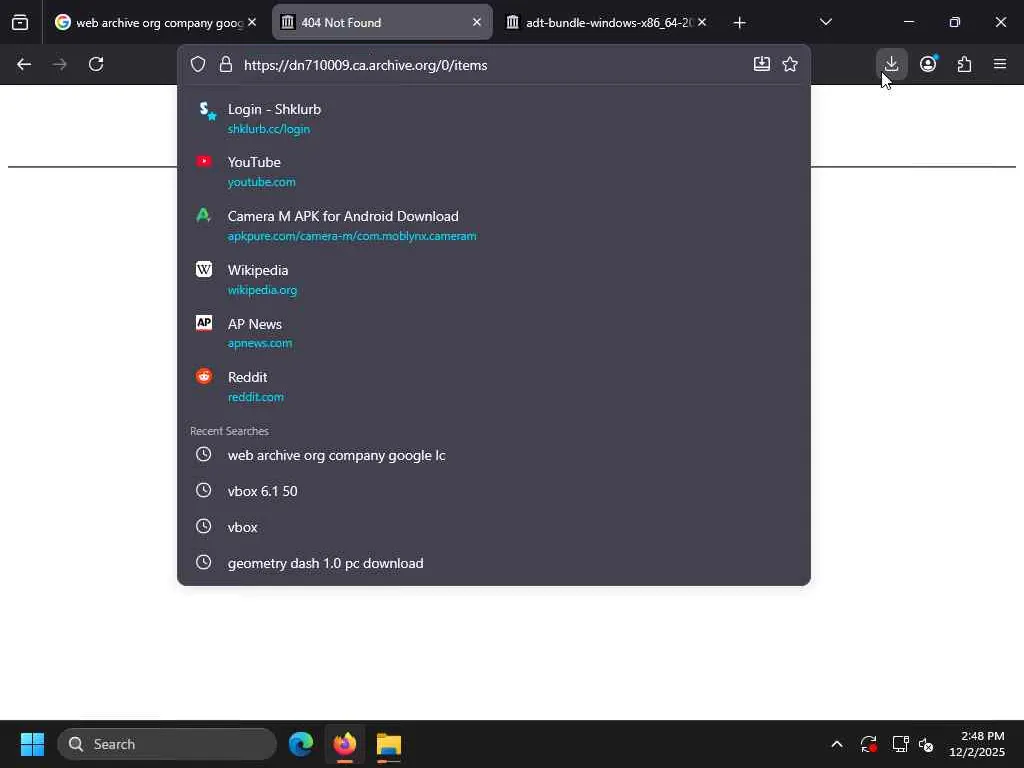Show hidden system tray icons

(837, 744)
